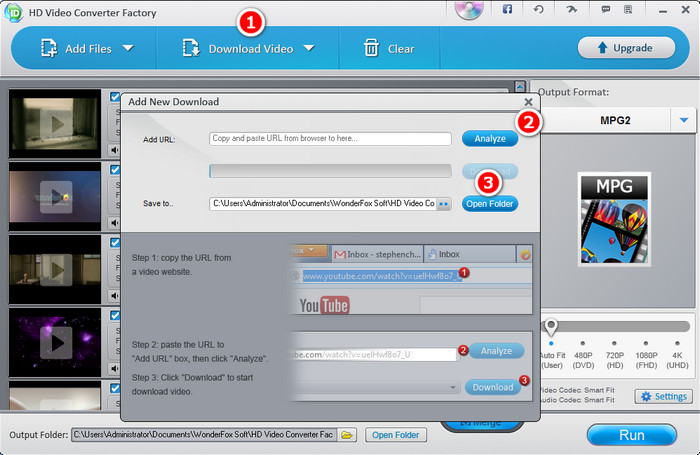Click the Clear toolbar label
This screenshot has height=455, width=700.
pyautogui.click(x=401, y=49)
